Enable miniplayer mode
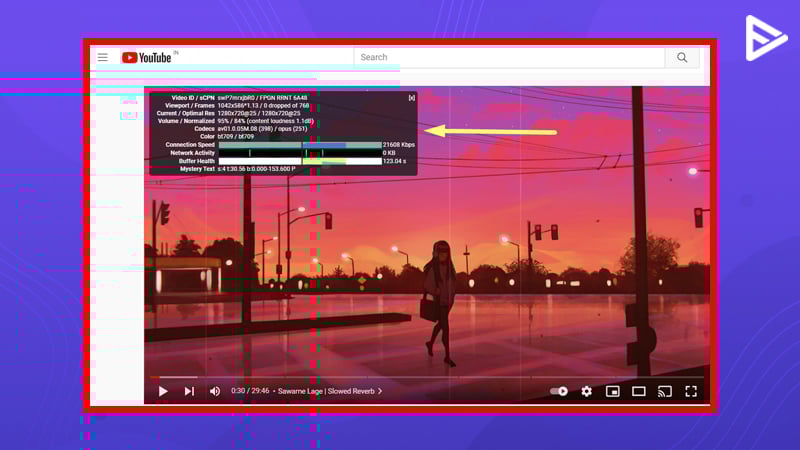 pyautogui.click(x=613, y=391)
